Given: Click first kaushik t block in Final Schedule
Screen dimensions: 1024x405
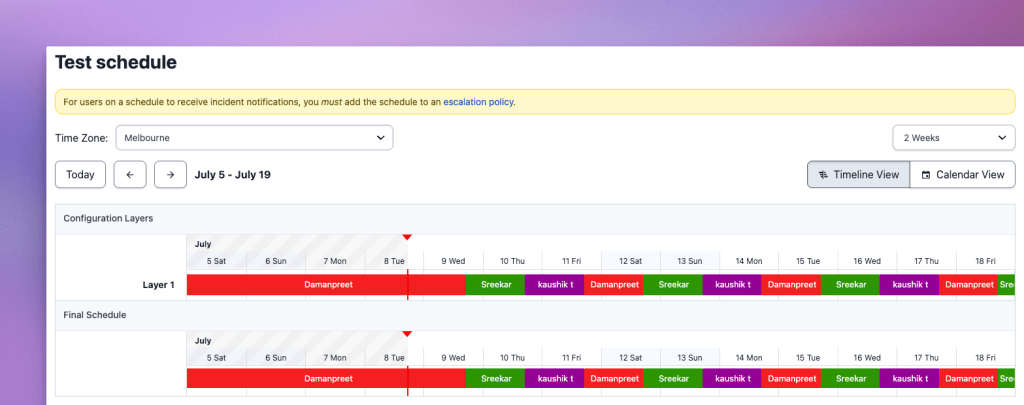Looking at the screenshot, I should pyautogui.click(x=554, y=379).
